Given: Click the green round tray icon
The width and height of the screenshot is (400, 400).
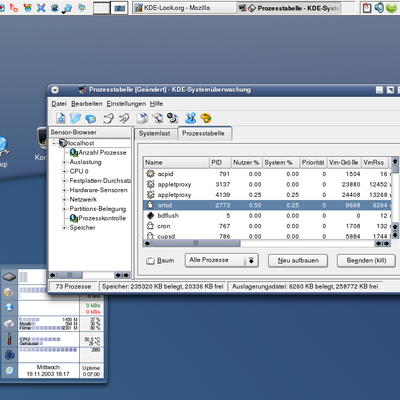Looking at the screenshot, I should (392, 7).
